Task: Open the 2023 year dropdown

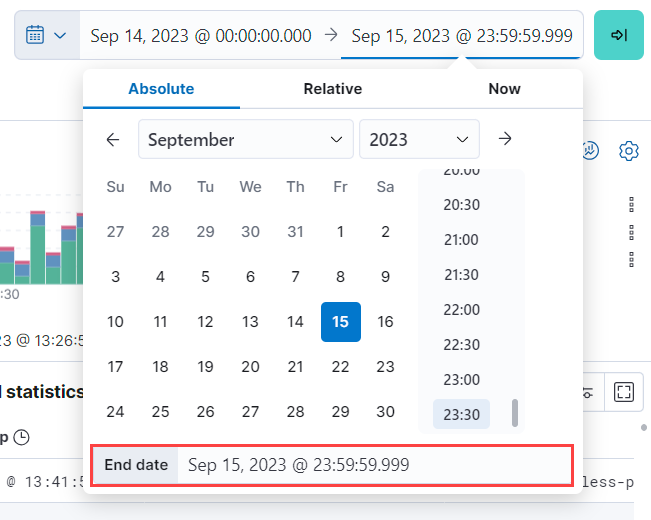Action: click(x=419, y=139)
